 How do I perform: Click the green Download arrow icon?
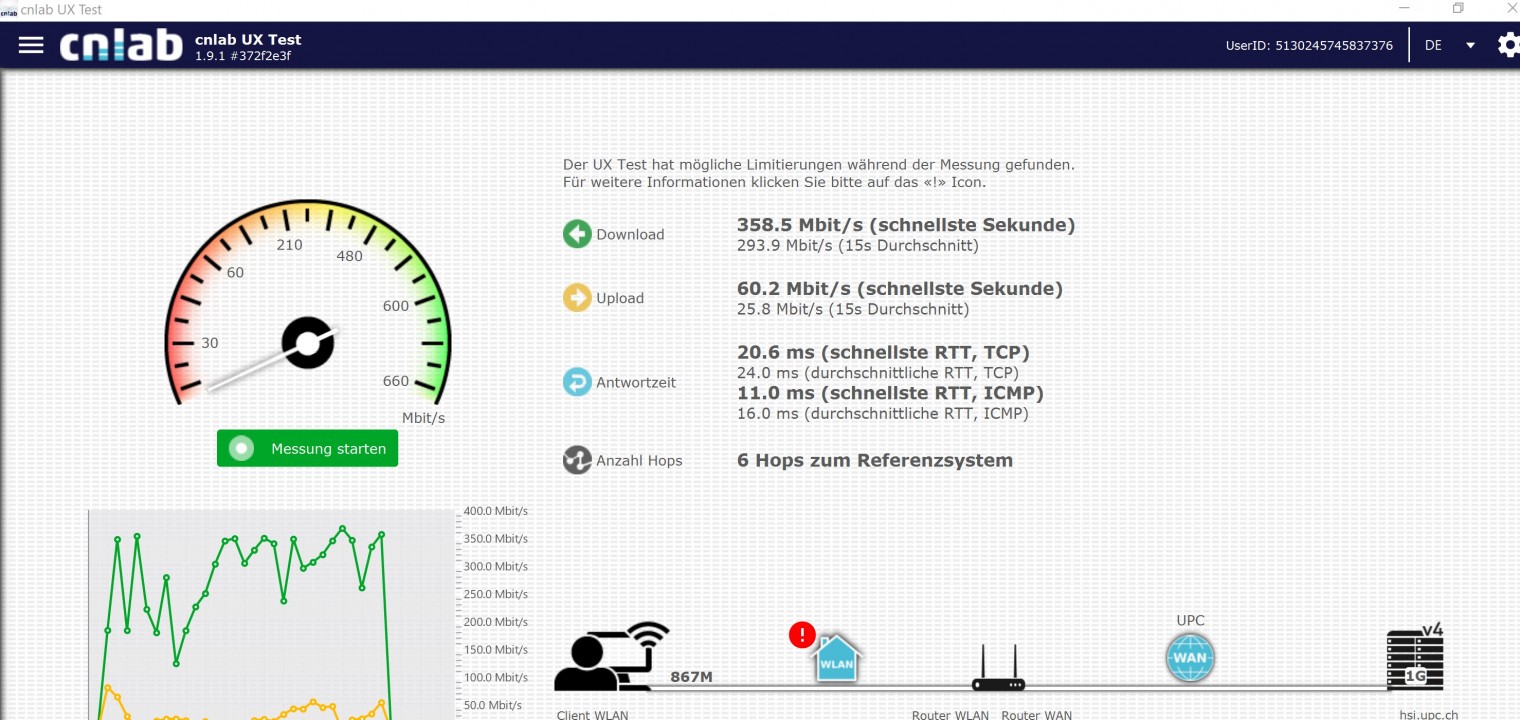click(577, 234)
